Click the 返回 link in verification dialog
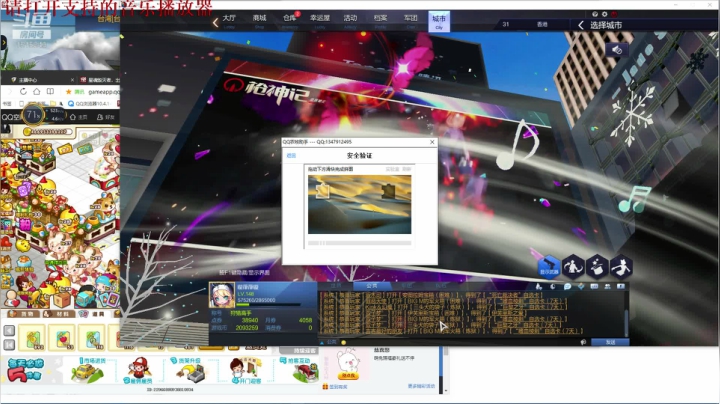Viewport: 720px width, 404px height. (291, 156)
